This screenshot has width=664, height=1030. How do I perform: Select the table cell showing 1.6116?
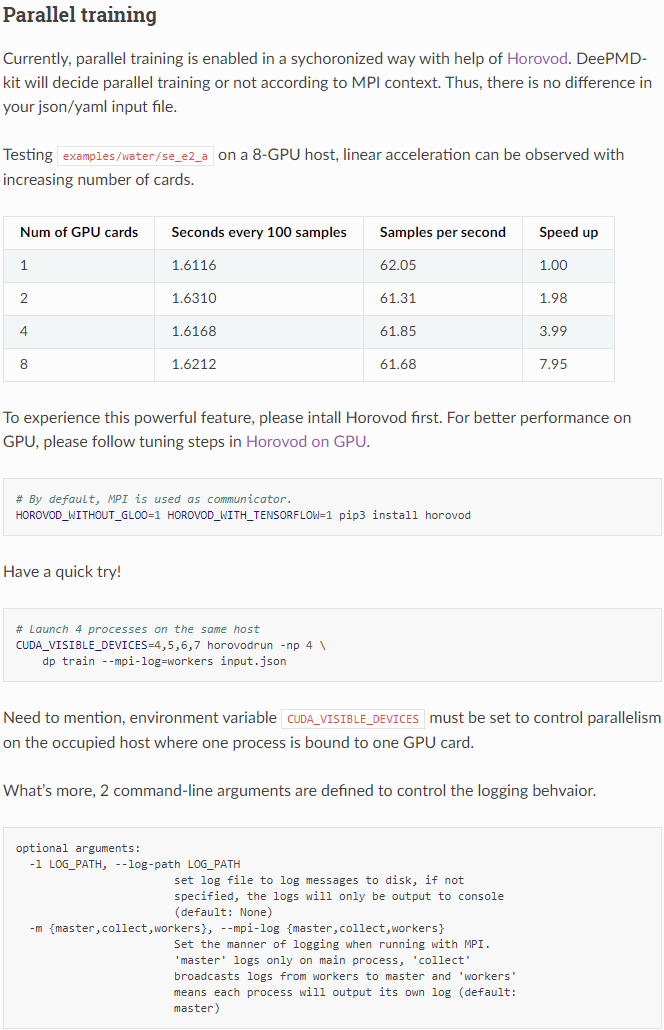click(x=194, y=265)
